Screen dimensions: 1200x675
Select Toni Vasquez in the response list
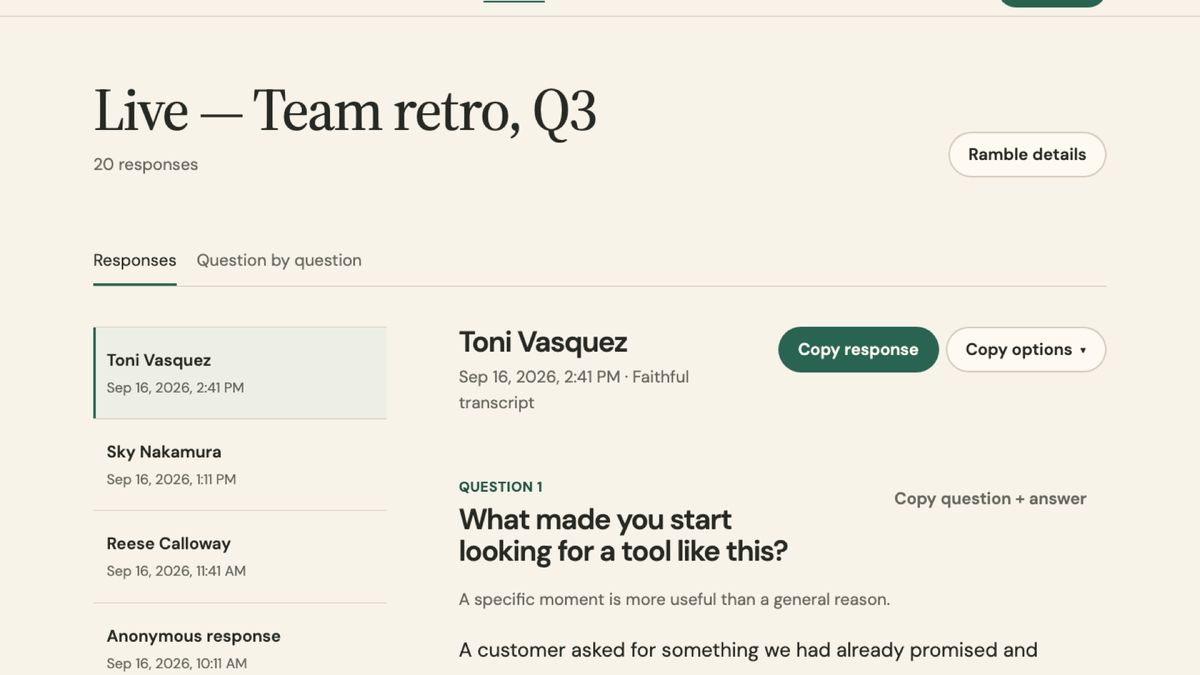click(x=240, y=373)
